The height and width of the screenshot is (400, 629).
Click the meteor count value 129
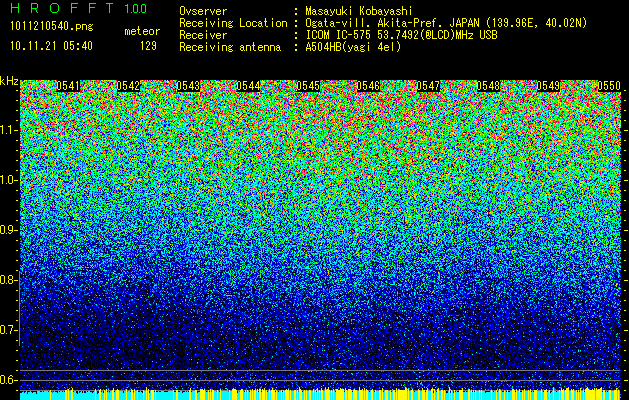pyautogui.click(x=148, y=46)
